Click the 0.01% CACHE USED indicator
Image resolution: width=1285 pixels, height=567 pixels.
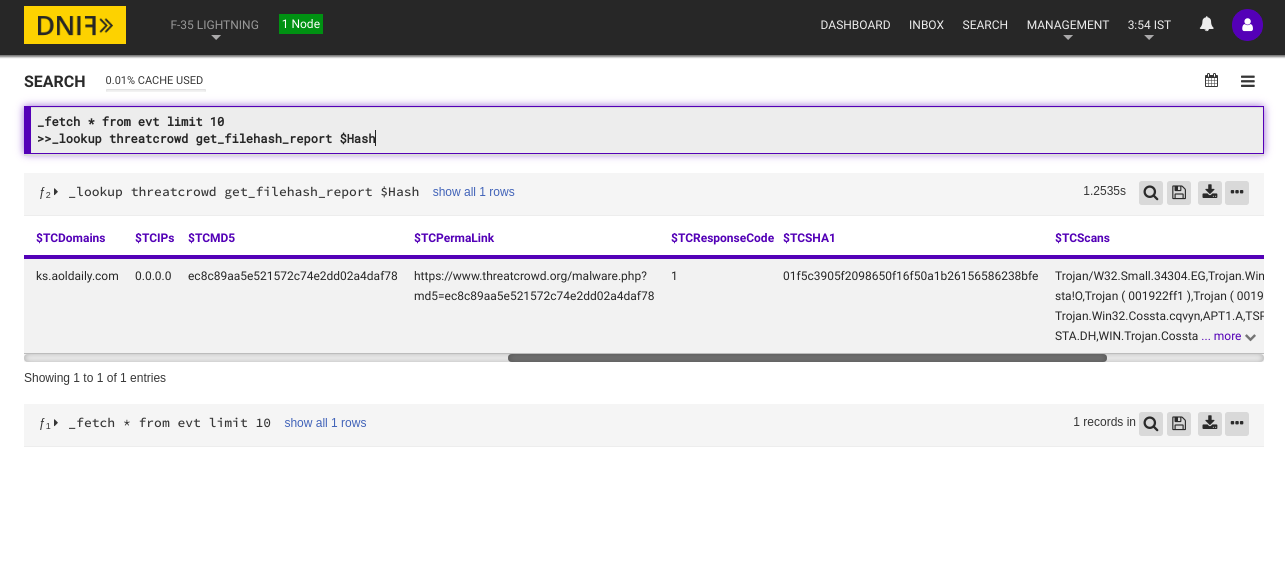pos(155,80)
